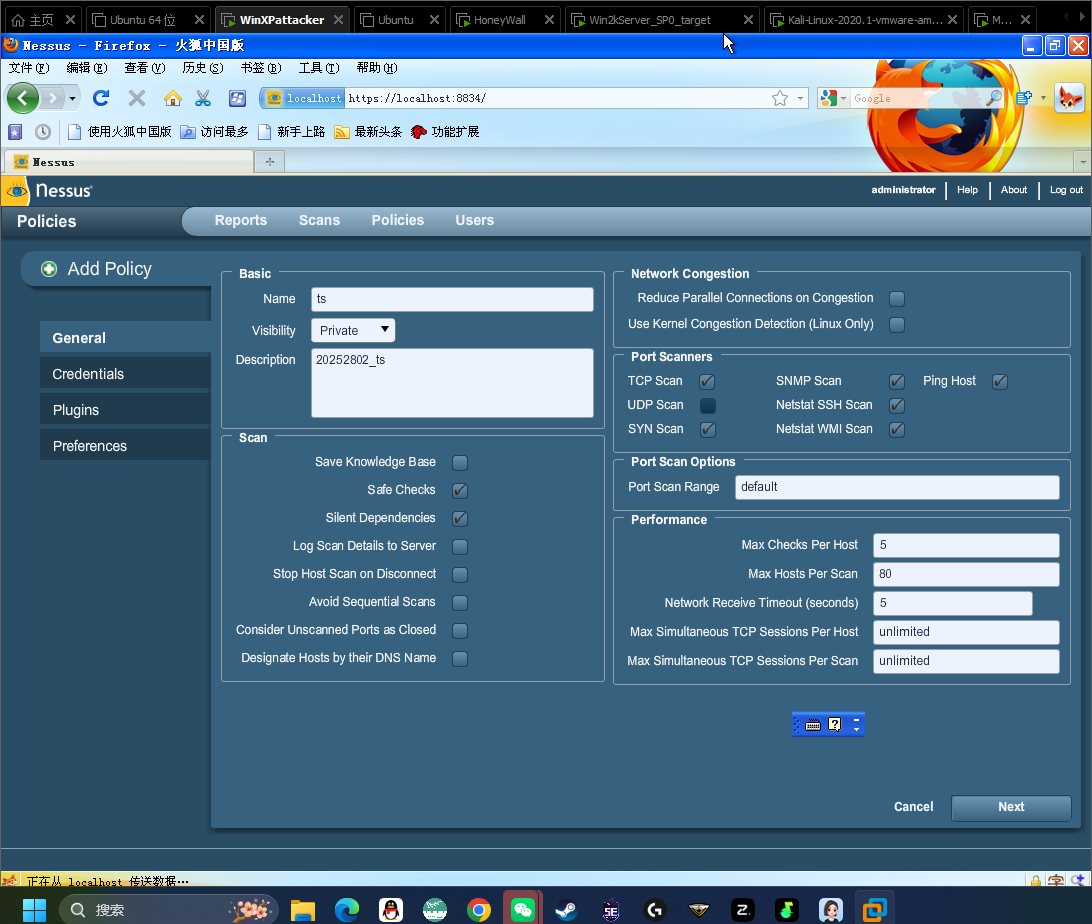This screenshot has height=924, width=1092.
Task: Enable Save Knowledge Base checkbox
Action: tap(460, 462)
